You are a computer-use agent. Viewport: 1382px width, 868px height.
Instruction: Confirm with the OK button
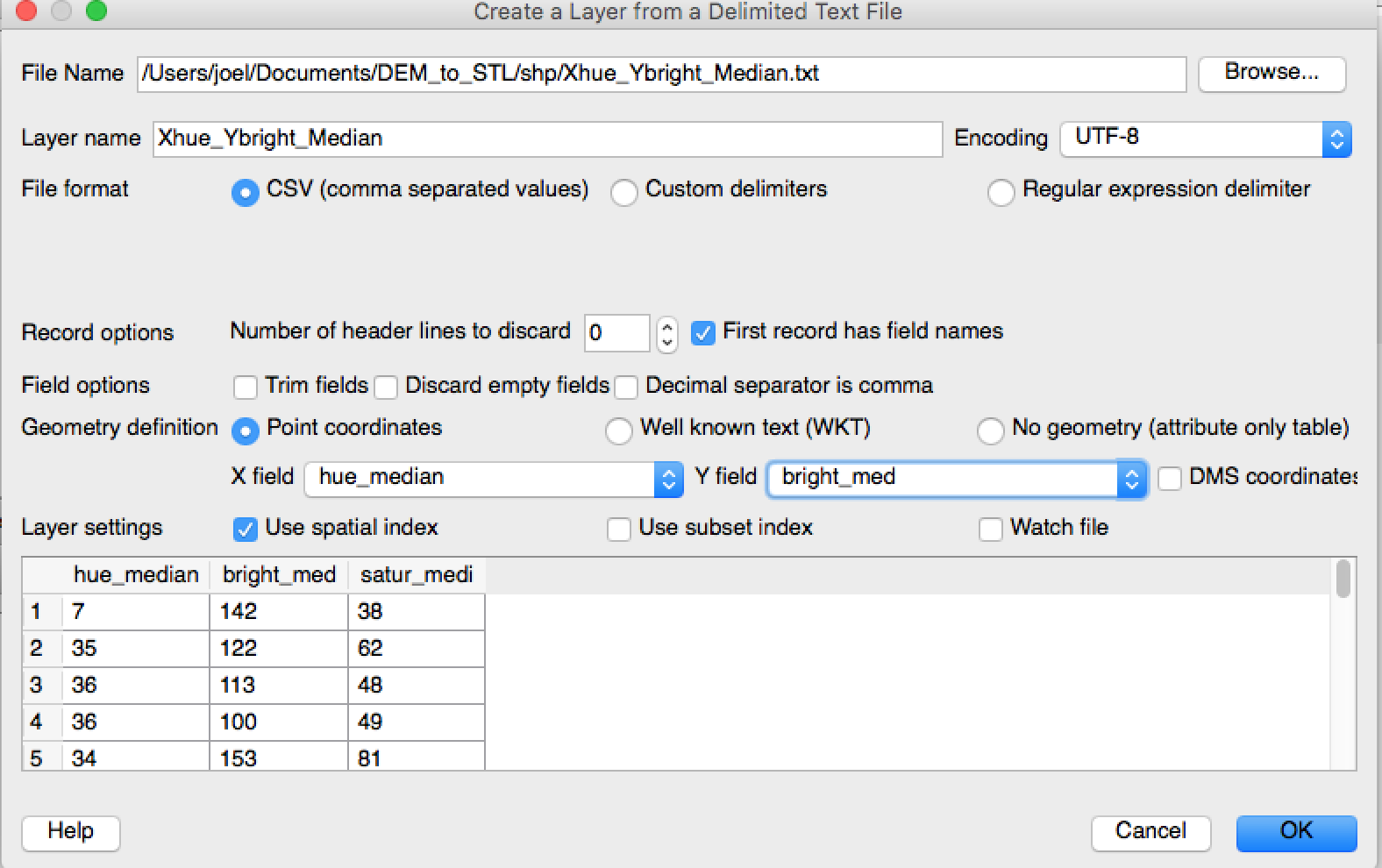pos(1296,832)
